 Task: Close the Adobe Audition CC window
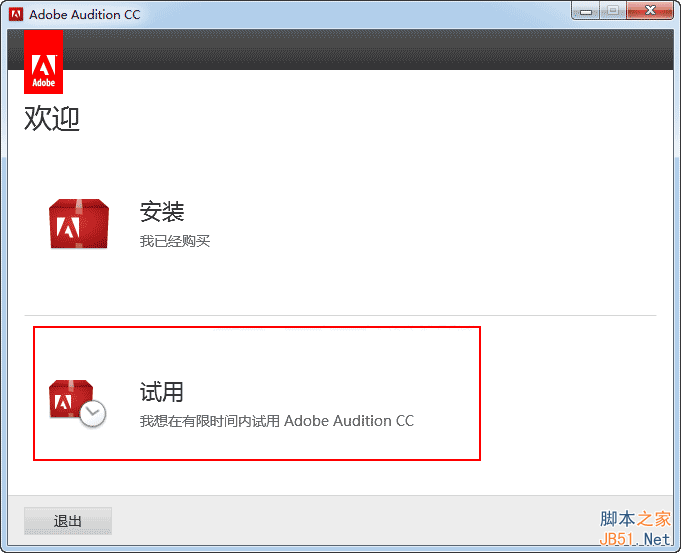[650, 11]
